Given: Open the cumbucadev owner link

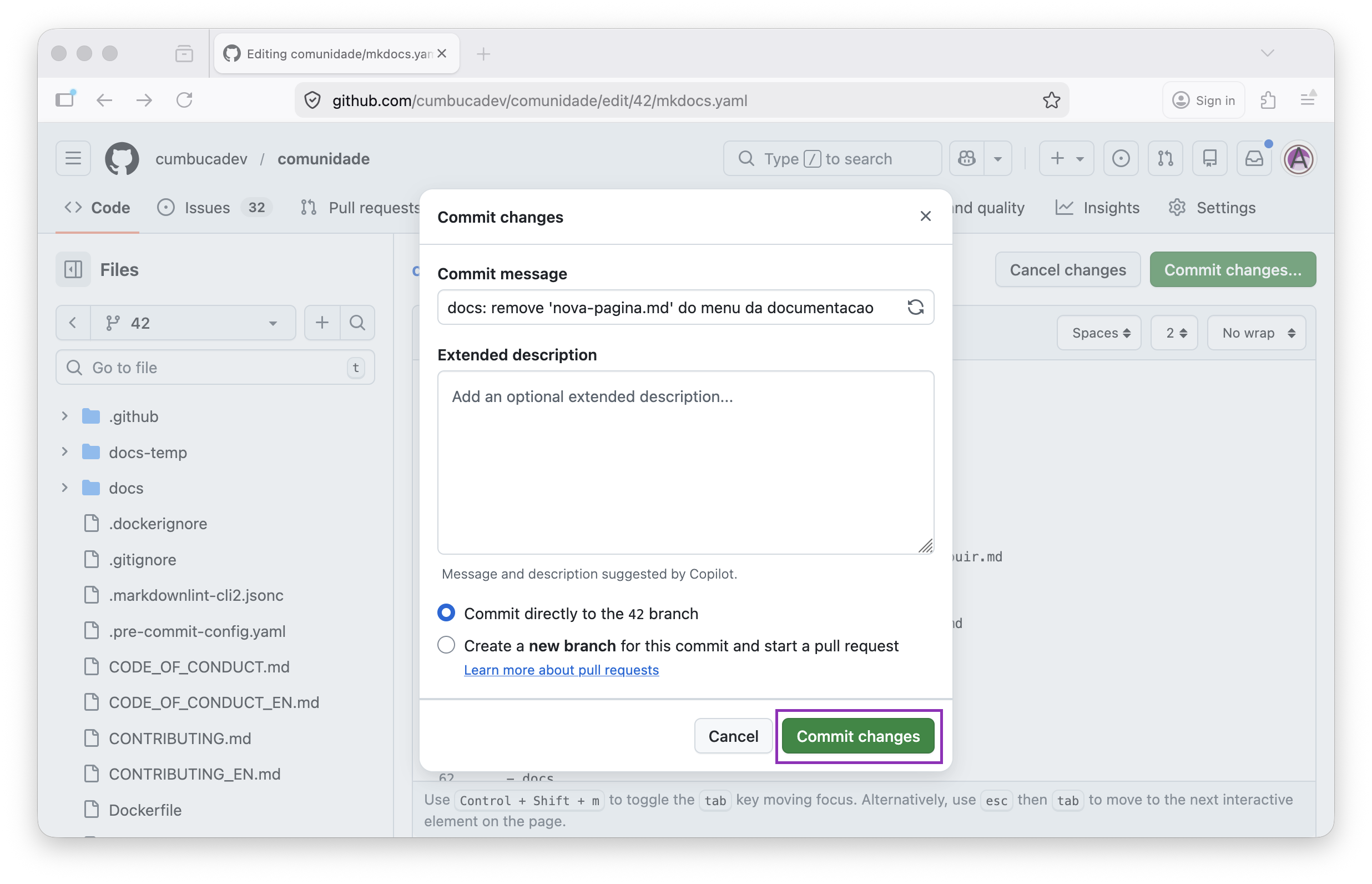Looking at the screenshot, I should [201, 158].
